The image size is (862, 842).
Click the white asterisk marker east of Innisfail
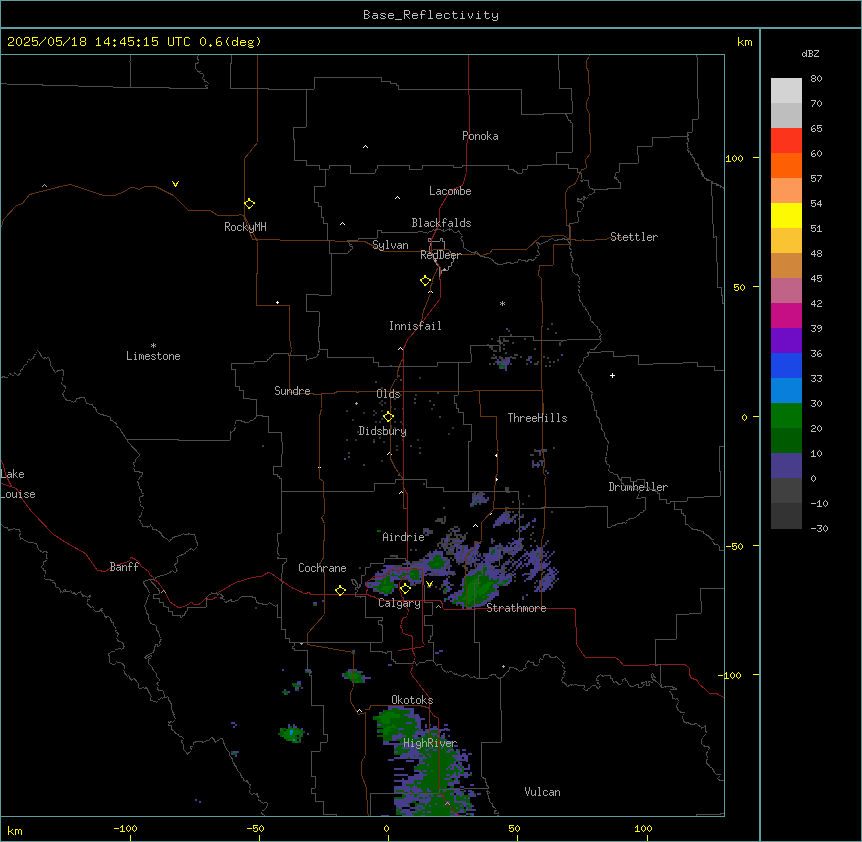[x=502, y=303]
